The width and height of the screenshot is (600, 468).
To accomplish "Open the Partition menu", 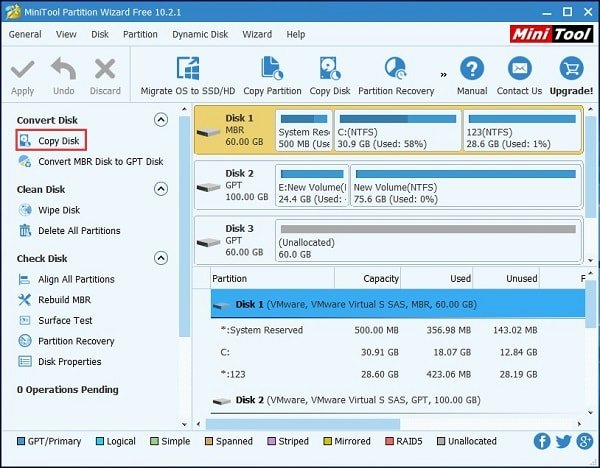I will 140,34.
